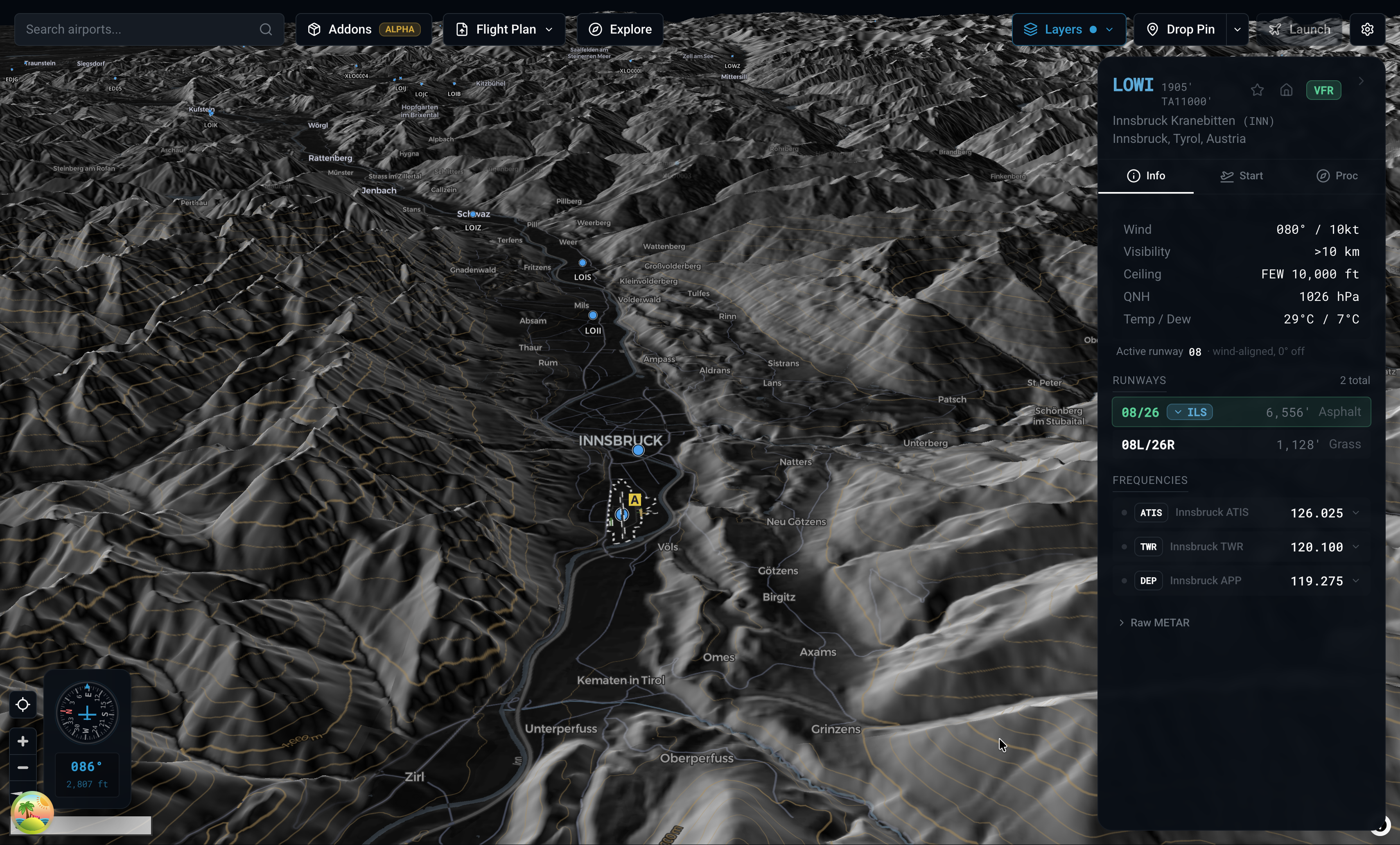This screenshot has width=1400, height=845.
Task: Open the Explore view
Action: (x=620, y=29)
